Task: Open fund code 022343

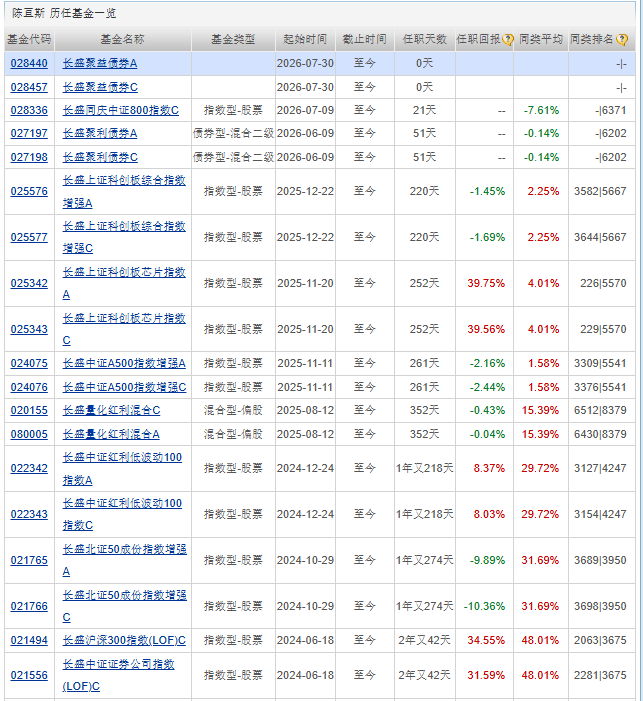Action: click(x=29, y=515)
